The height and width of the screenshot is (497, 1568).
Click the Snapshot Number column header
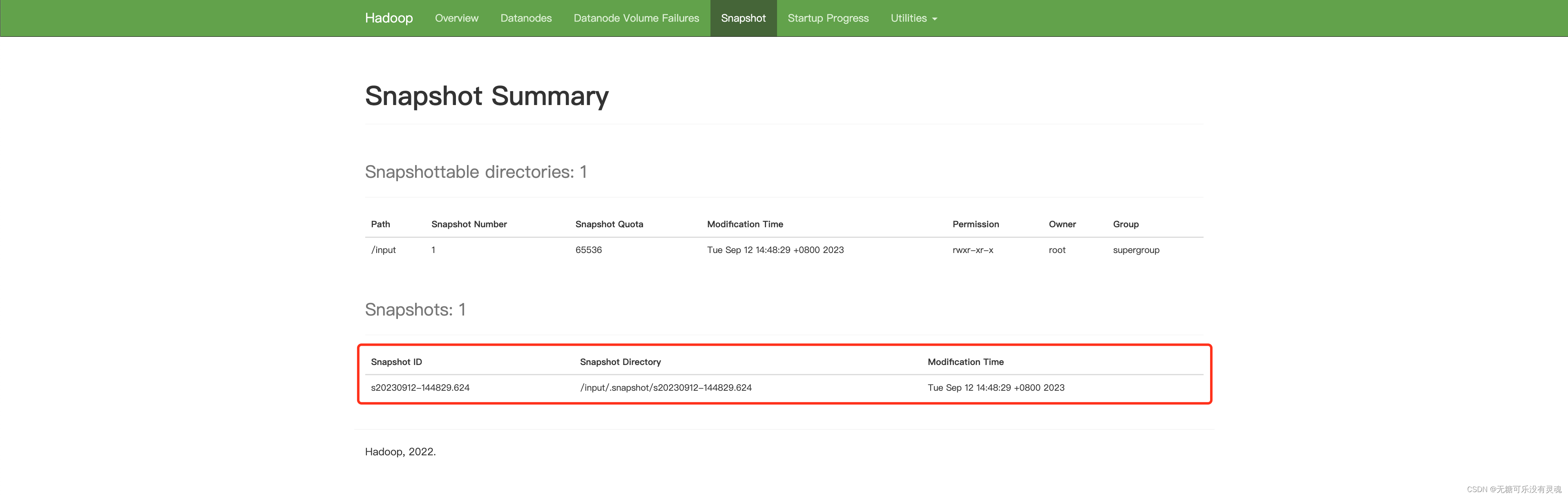469,224
